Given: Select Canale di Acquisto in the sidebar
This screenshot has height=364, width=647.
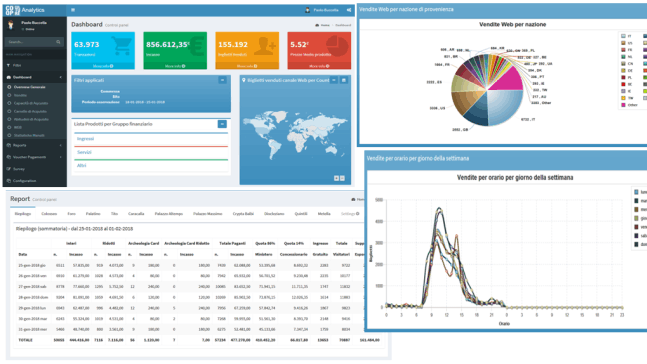Looking at the screenshot, I should click(30, 111).
